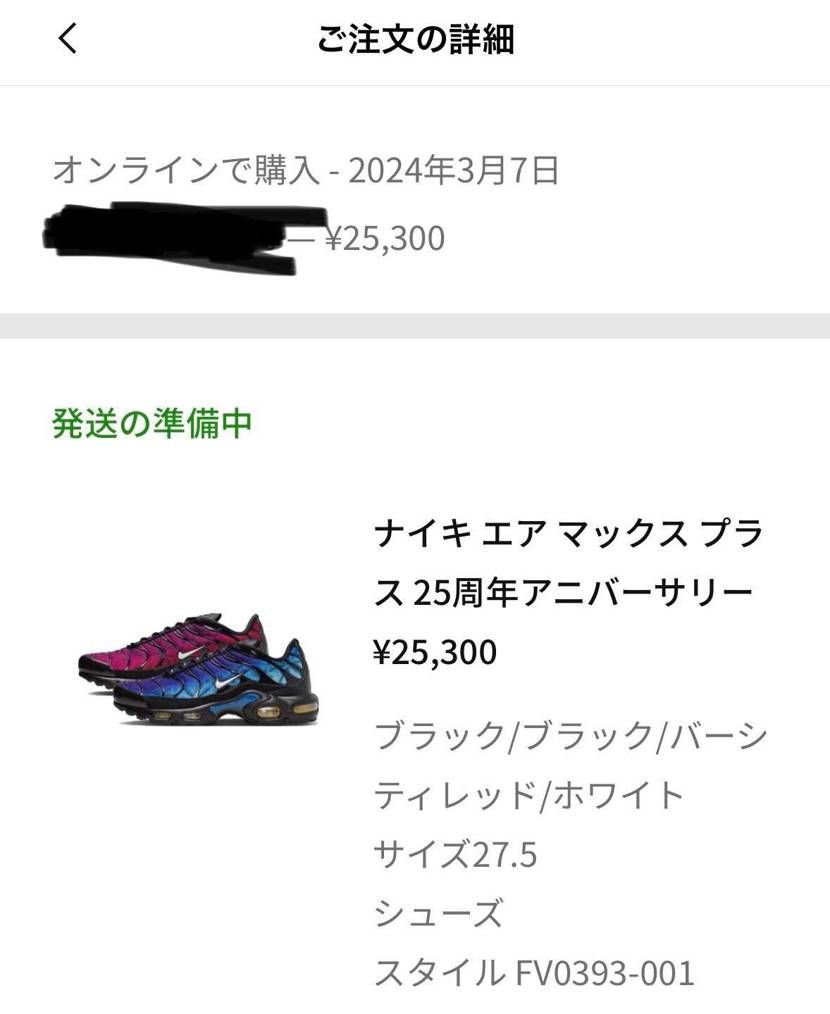Screen dimensions: 830x1014
Task: Click the pink shoe in the product image
Action: tap(171, 647)
